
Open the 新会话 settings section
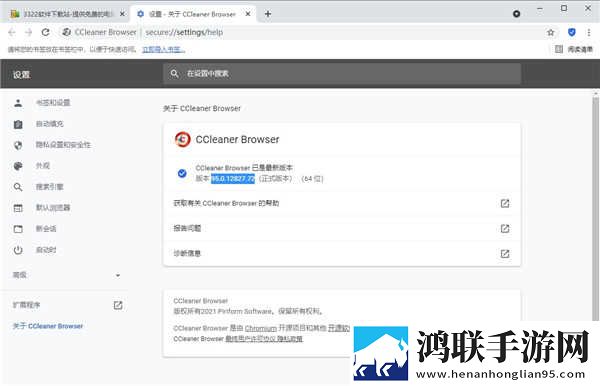point(46,229)
